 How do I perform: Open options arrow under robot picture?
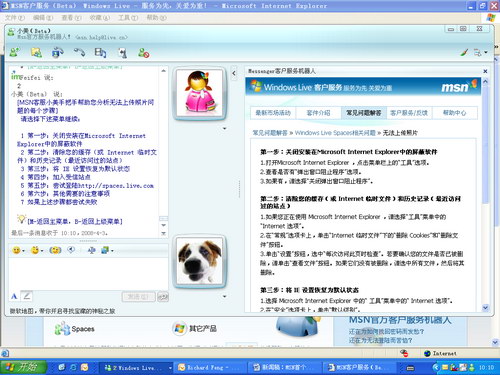224,128
